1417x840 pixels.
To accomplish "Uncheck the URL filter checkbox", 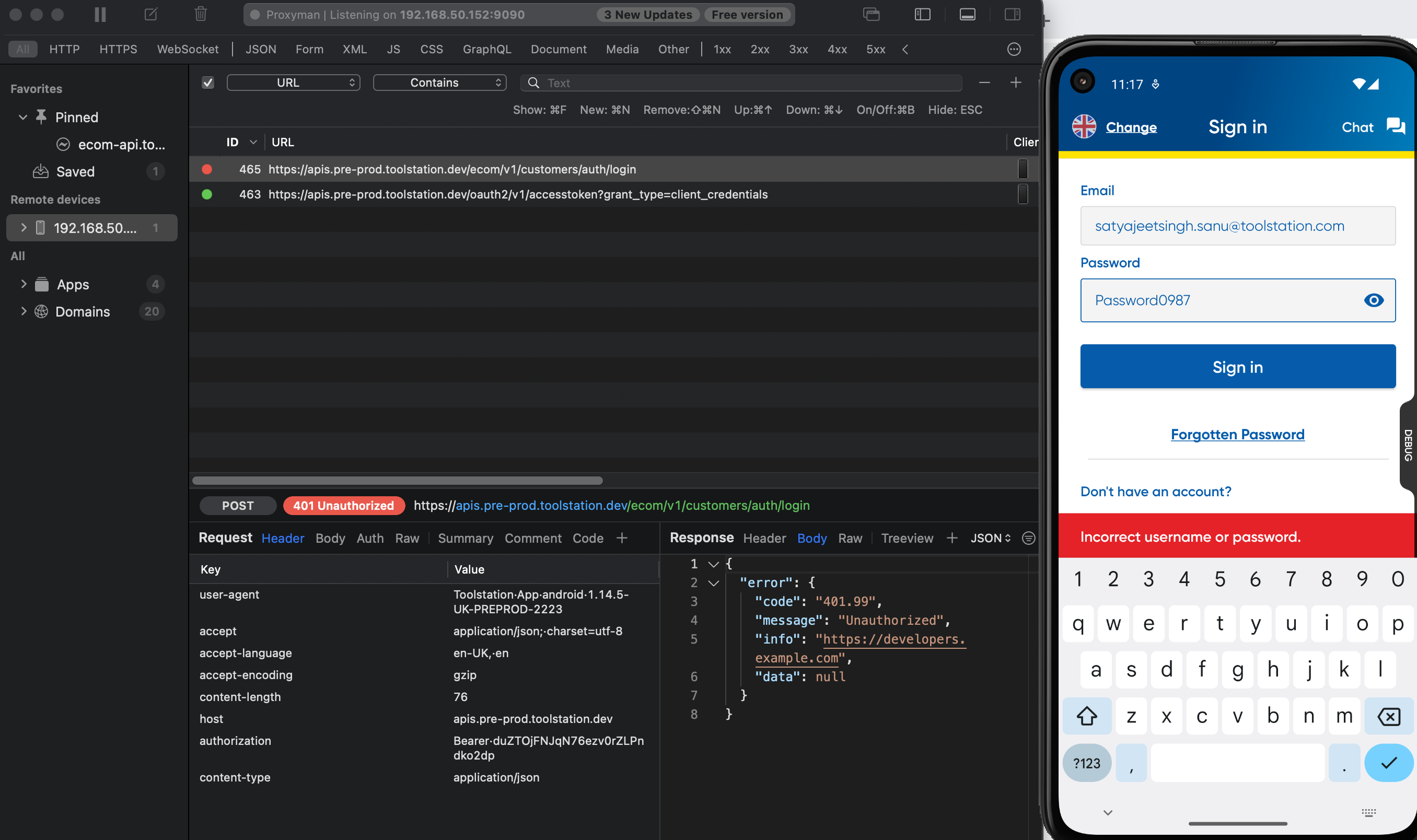I will (208, 83).
